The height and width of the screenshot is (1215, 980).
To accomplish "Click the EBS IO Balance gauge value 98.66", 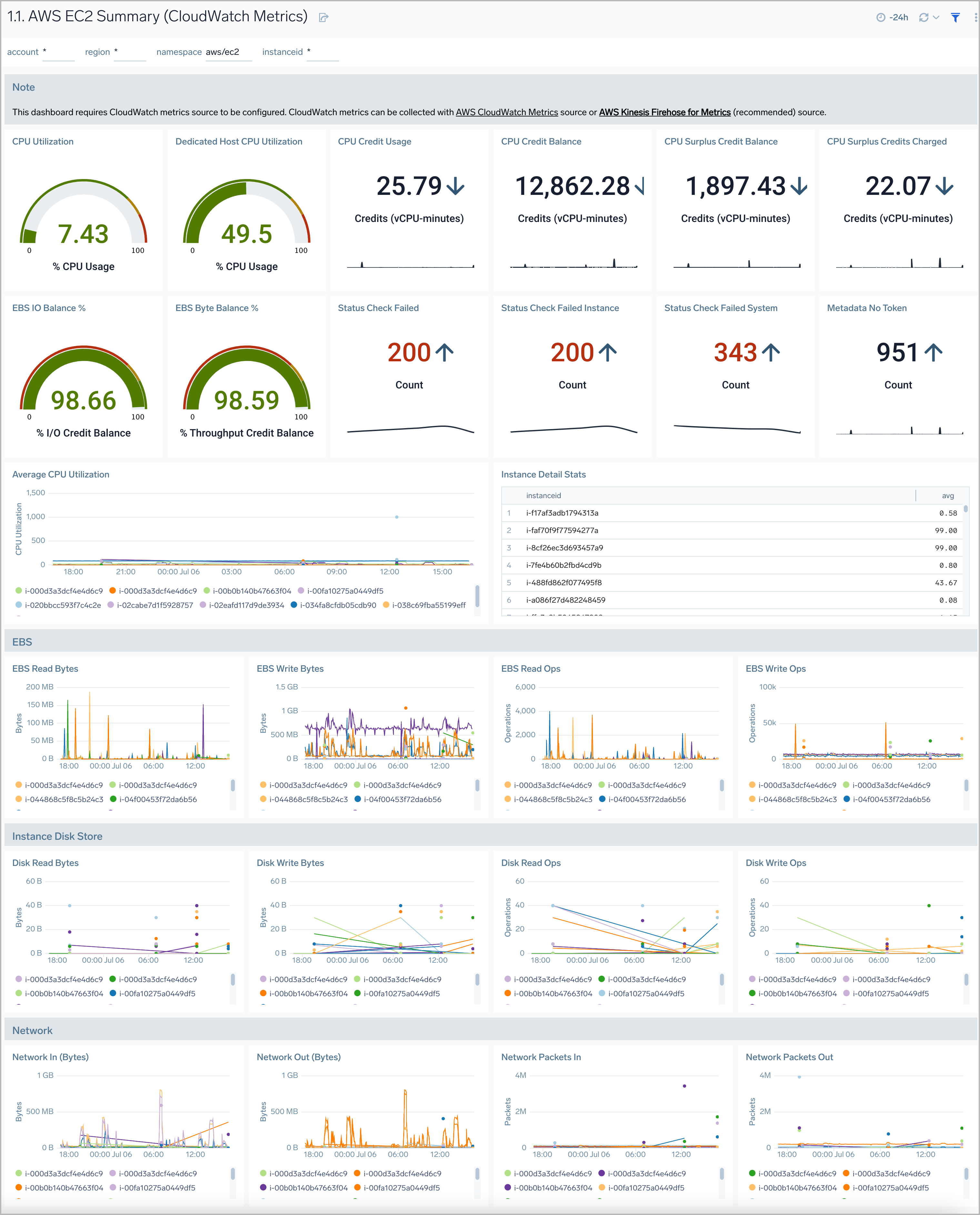I will (84, 400).
